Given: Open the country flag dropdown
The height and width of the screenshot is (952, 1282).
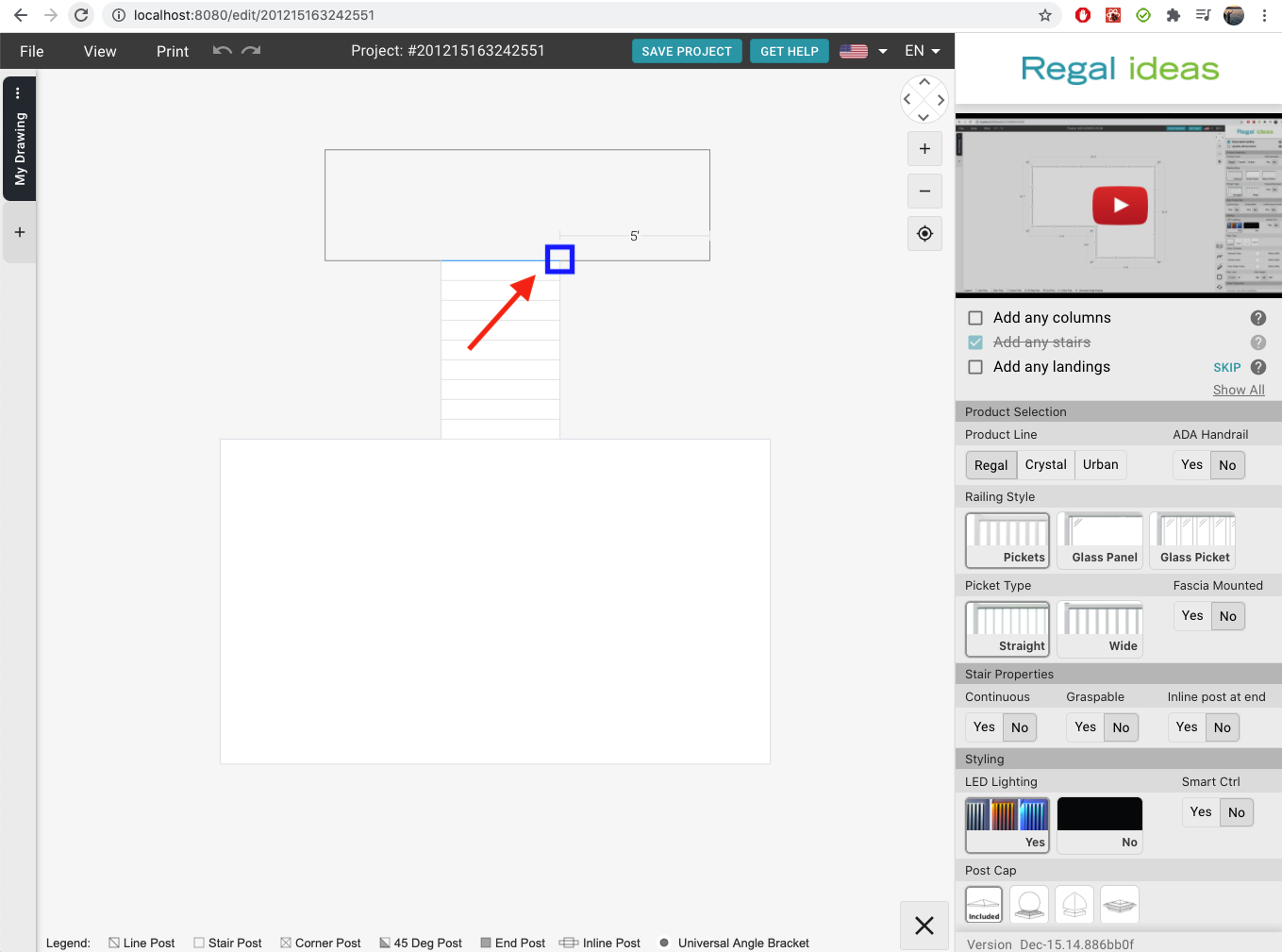Looking at the screenshot, I should [864, 51].
